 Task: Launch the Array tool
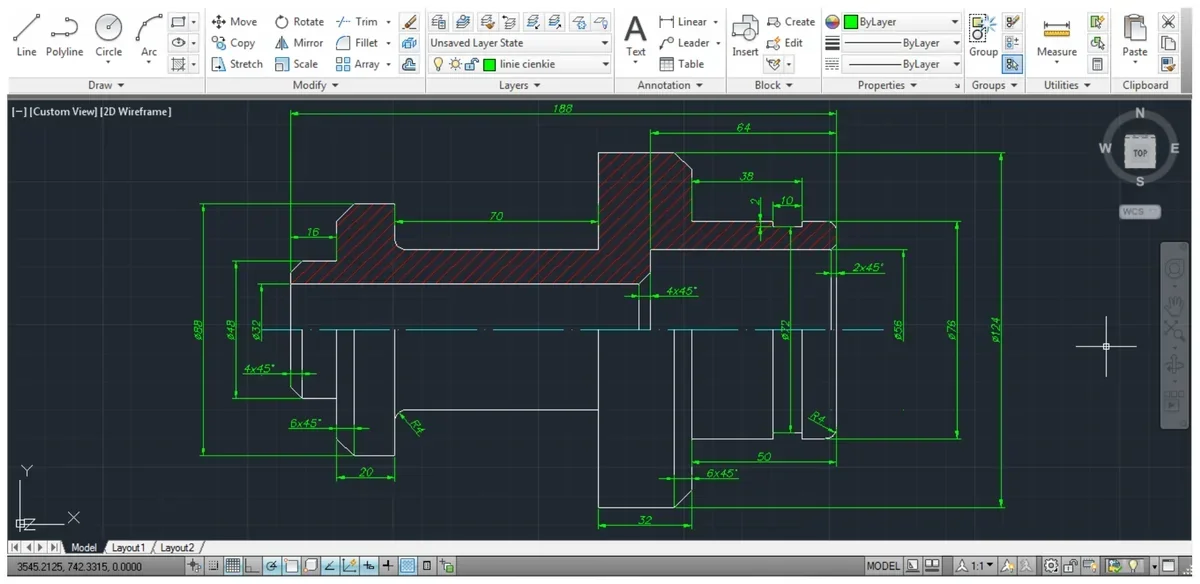pyautogui.click(x=357, y=64)
